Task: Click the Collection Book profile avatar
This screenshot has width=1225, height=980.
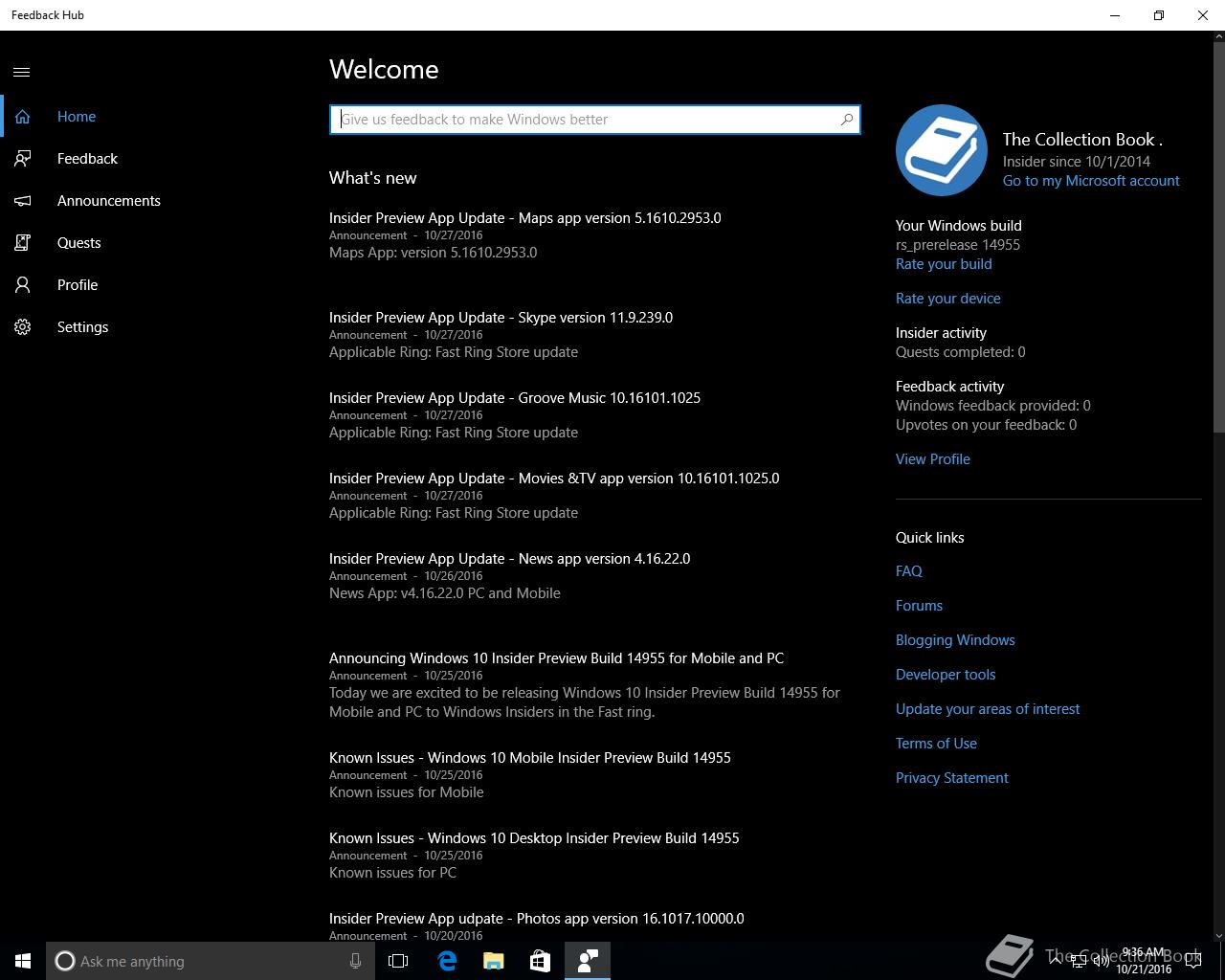Action: [942, 150]
